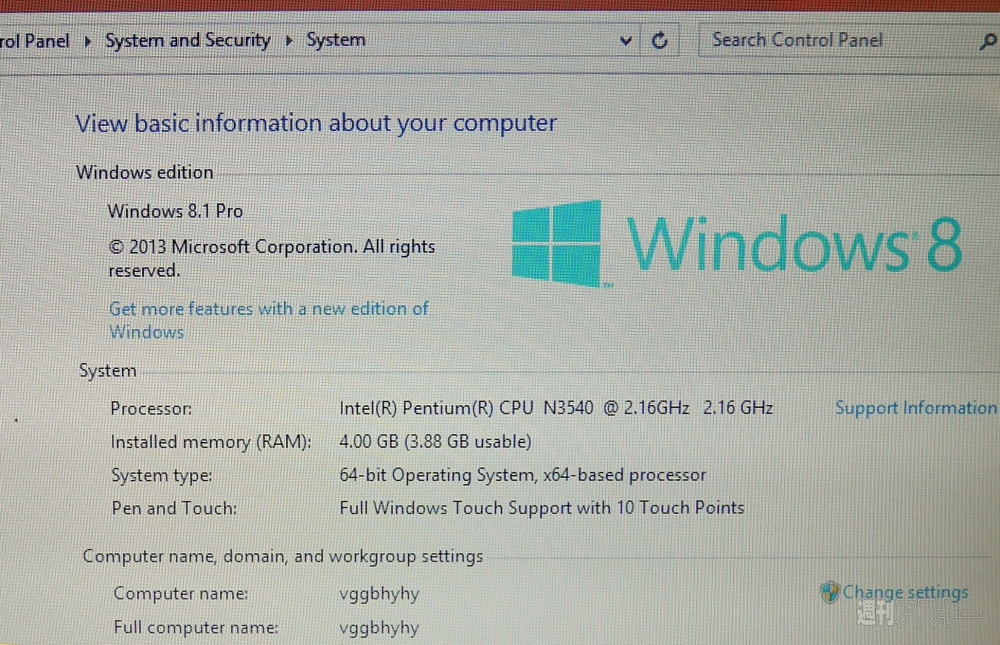Expand the arrow after System and Security

[x=289, y=40]
